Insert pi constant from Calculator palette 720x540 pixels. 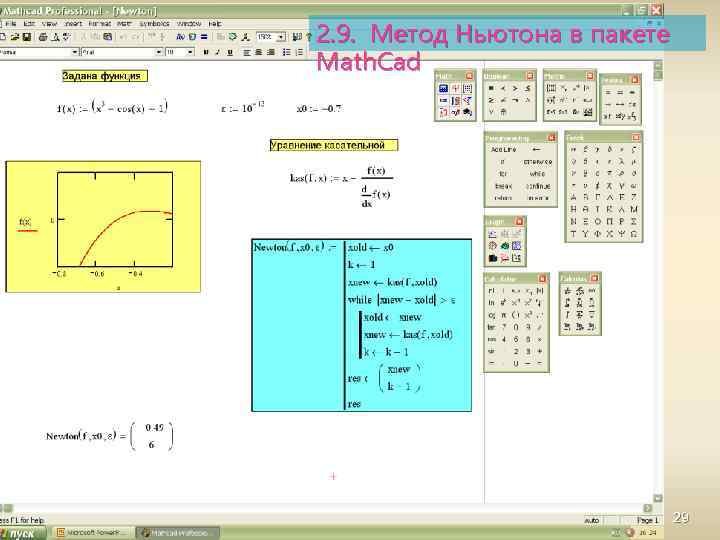pos(504,315)
